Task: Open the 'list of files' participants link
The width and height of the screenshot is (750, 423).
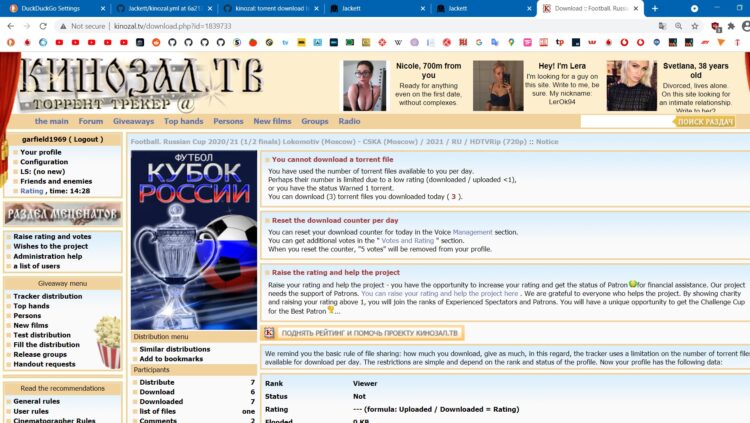Action: (157, 411)
